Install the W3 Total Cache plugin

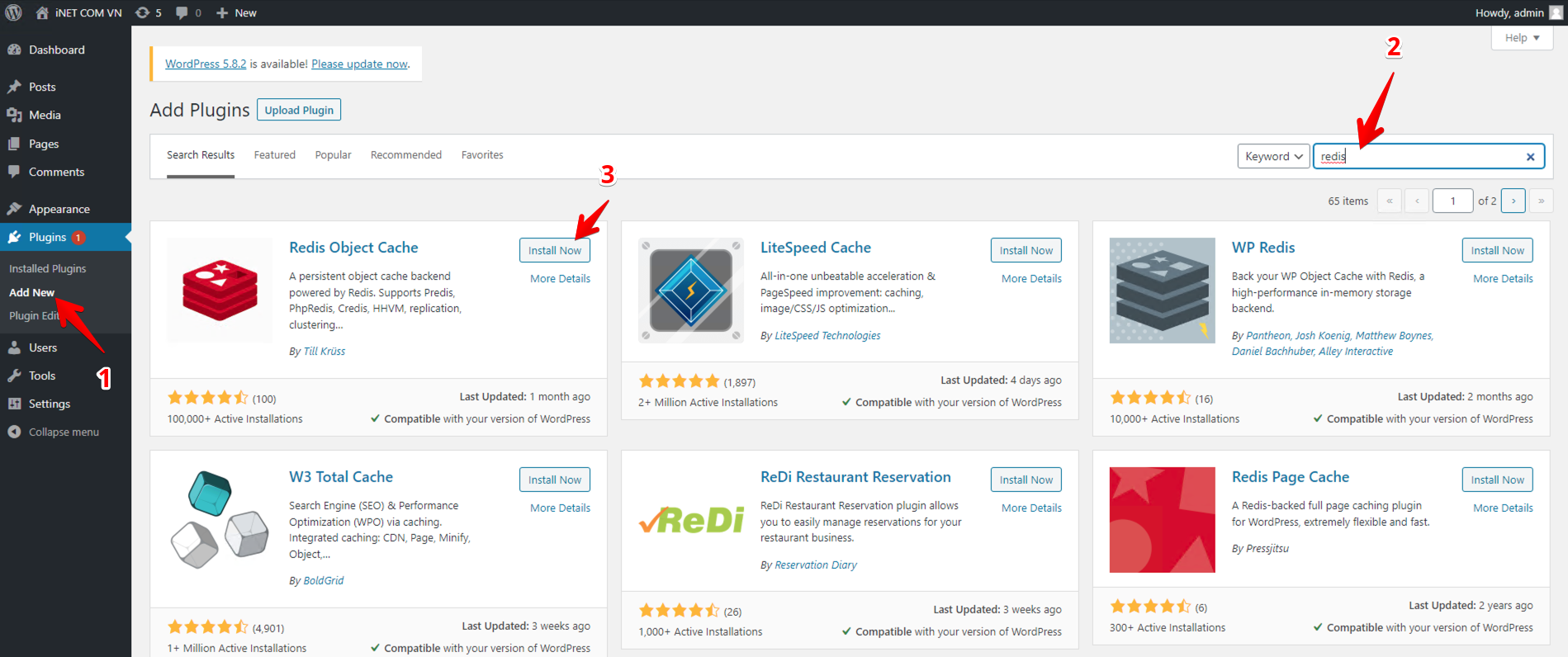tap(555, 480)
